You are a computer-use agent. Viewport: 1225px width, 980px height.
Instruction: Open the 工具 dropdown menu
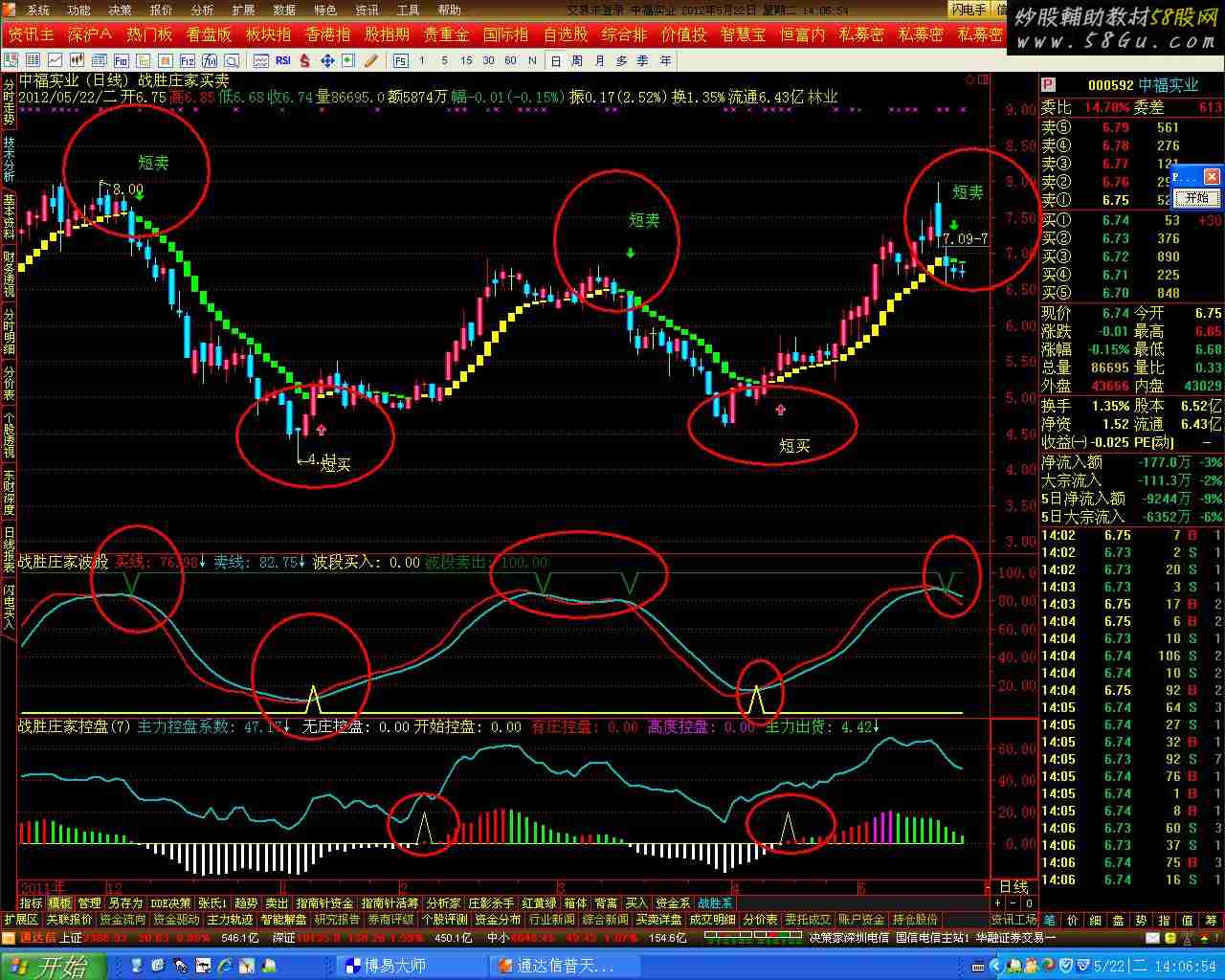click(408, 10)
